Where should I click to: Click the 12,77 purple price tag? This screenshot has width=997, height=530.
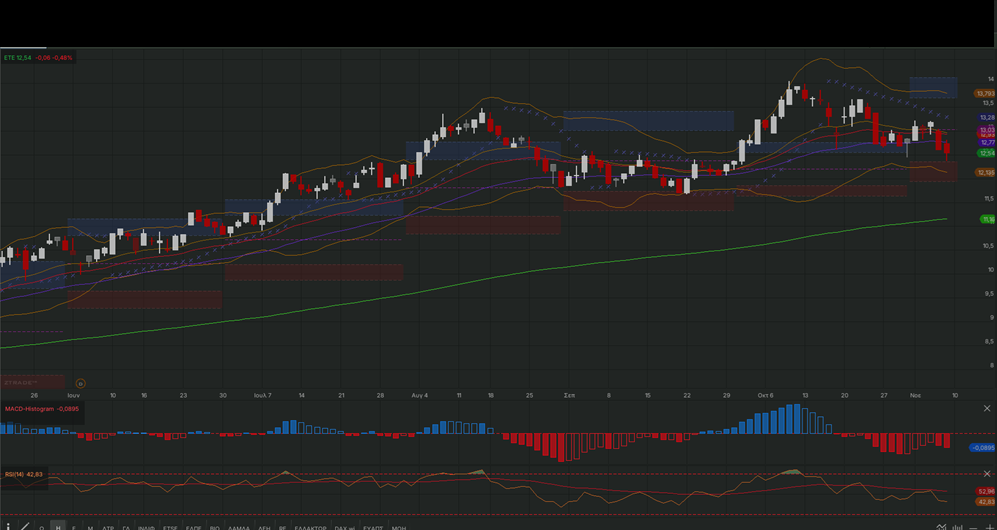point(987,142)
